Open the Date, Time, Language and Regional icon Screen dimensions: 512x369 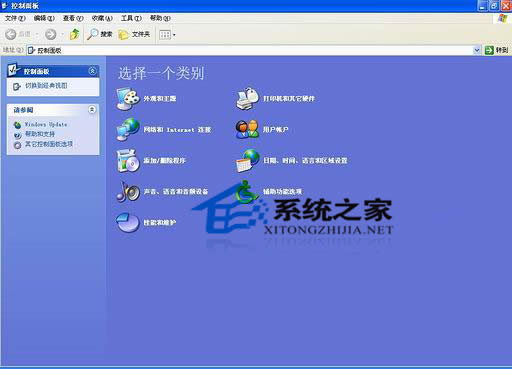(247, 161)
